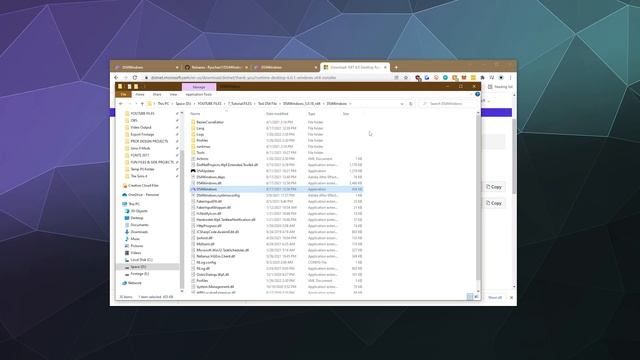Open Chrome Reading list
This screenshot has width=640, height=360.
[x=501, y=87]
